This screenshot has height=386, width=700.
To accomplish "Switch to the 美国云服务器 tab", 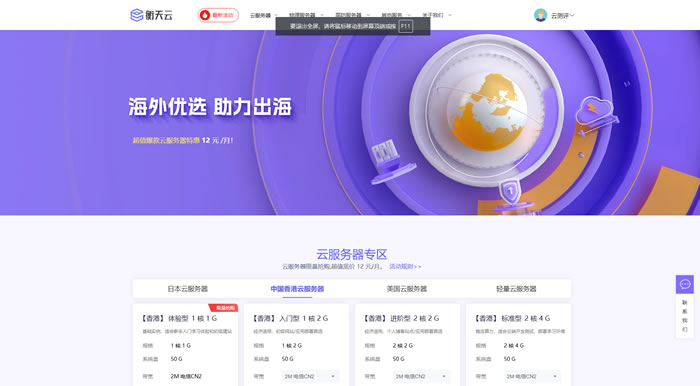I will tap(407, 289).
